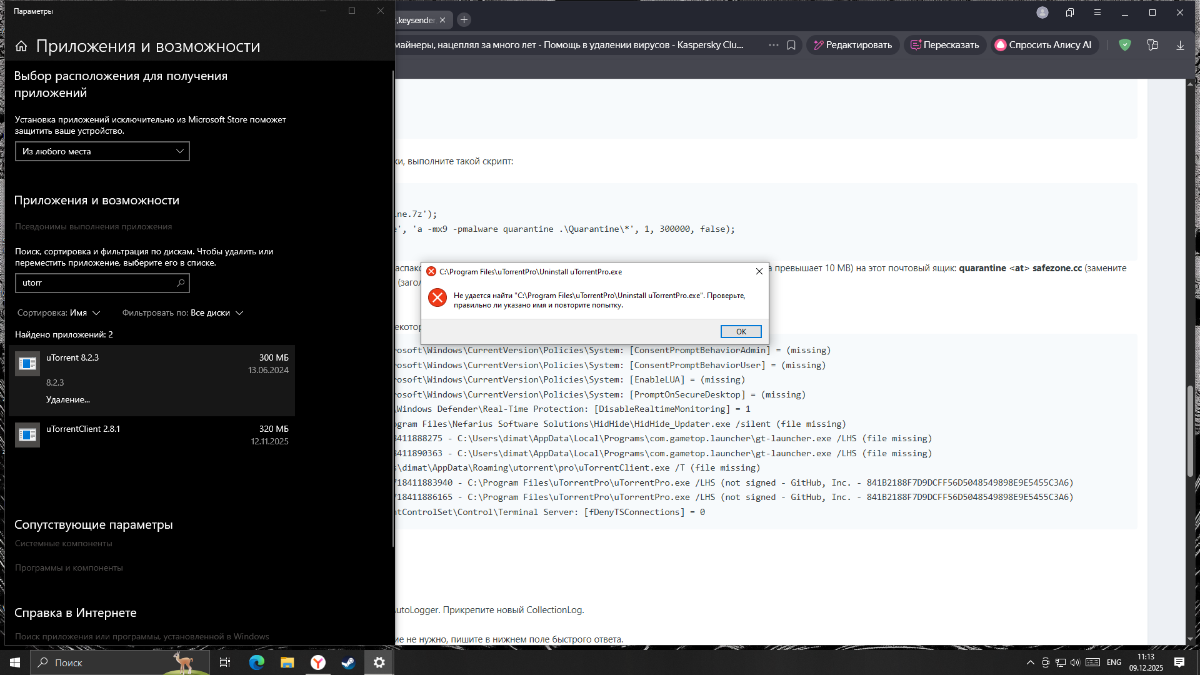The image size is (1200, 675).
Task: Open the browser profile avatar
Action: click(x=1043, y=12)
